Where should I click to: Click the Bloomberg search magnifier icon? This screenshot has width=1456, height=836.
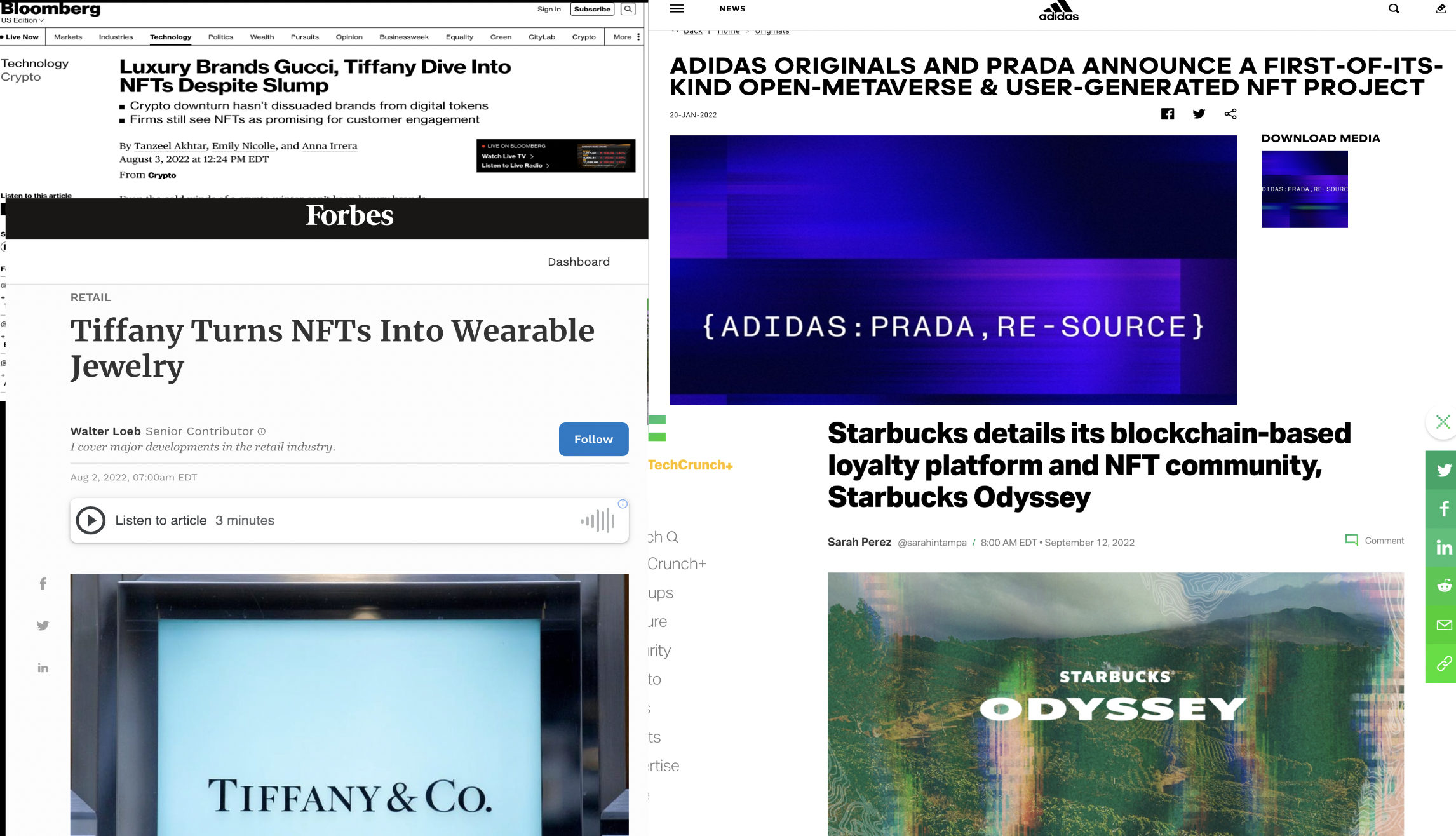[x=628, y=9]
